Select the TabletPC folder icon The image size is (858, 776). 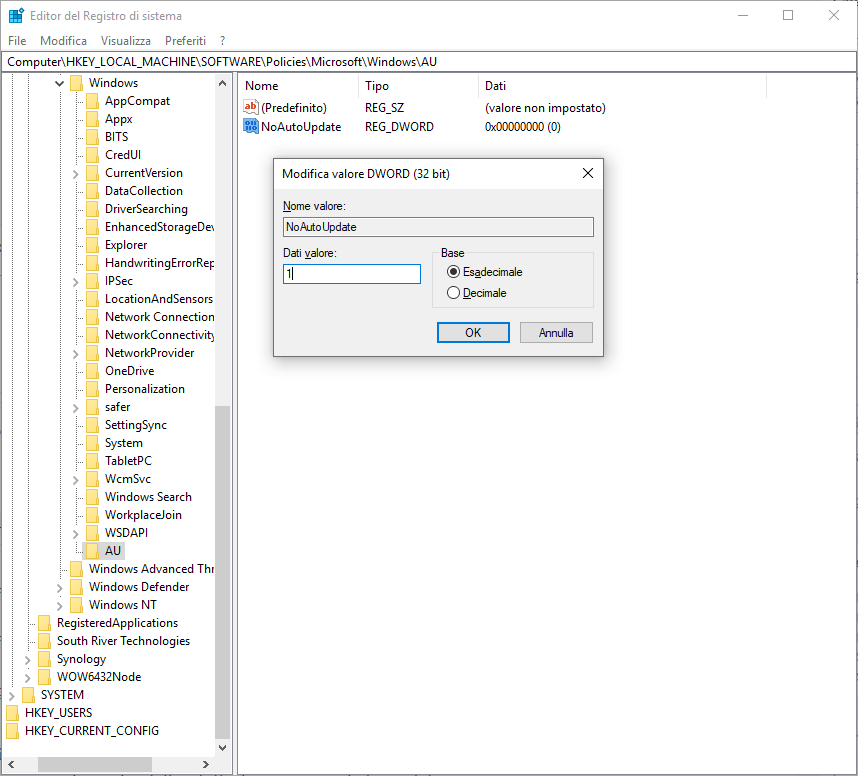92,461
